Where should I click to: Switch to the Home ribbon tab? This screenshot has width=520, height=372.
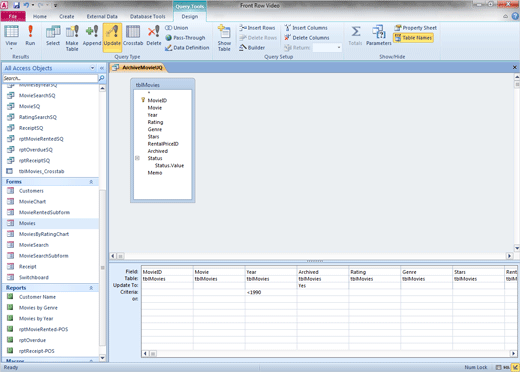tap(40, 16)
